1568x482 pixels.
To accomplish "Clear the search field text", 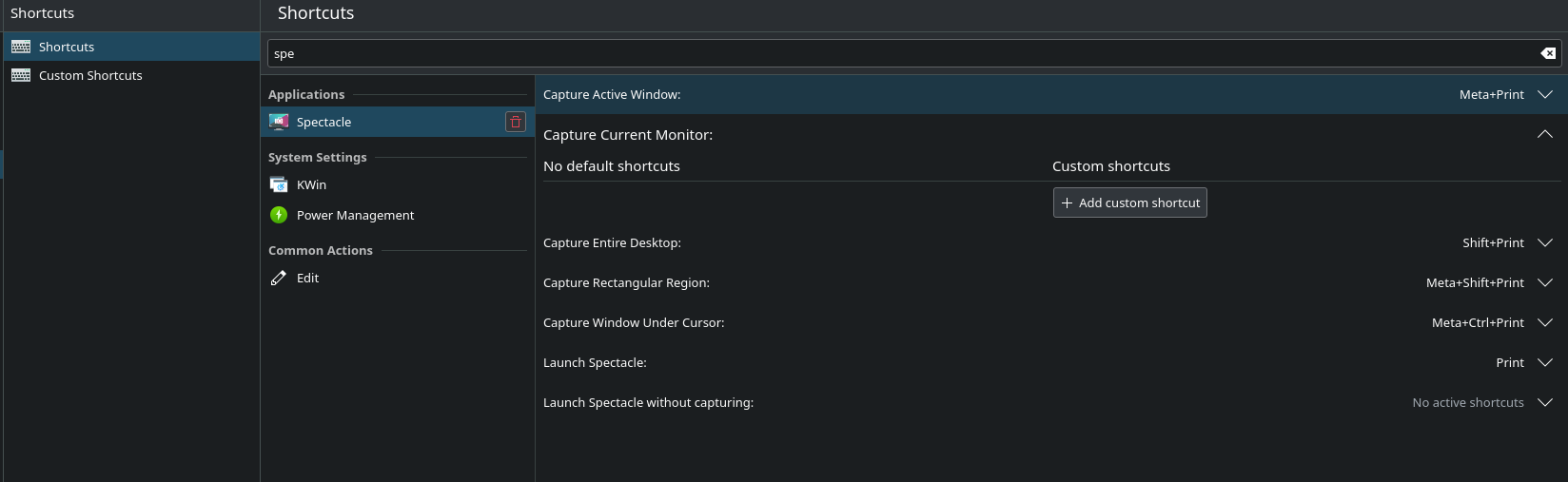I will point(1548,53).
